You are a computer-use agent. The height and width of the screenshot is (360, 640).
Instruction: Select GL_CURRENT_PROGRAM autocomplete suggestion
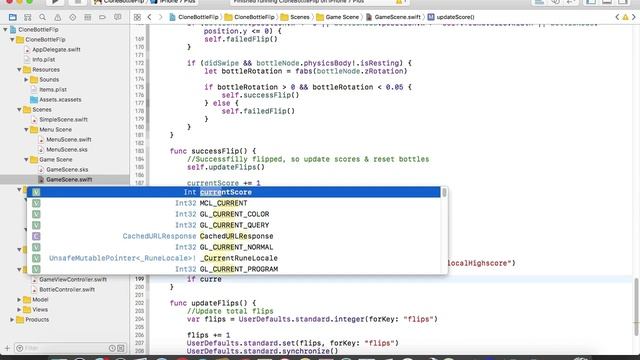click(233, 269)
